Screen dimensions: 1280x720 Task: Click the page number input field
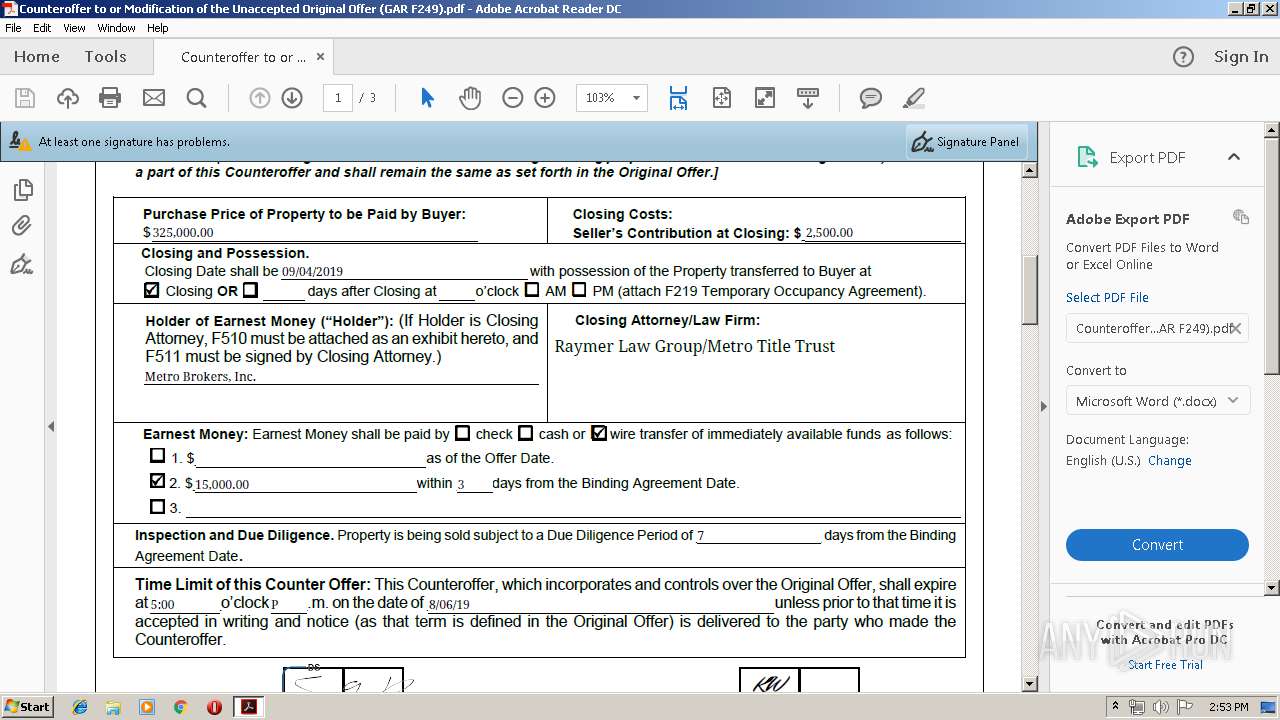[338, 98]
